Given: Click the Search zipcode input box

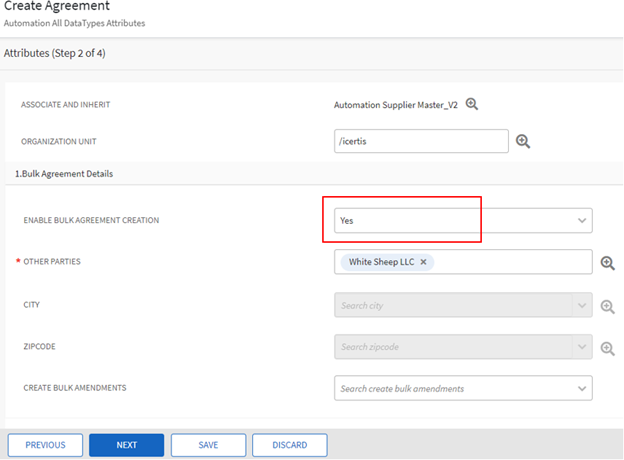Looking at the screenshot, I should [x=450, y=348].
